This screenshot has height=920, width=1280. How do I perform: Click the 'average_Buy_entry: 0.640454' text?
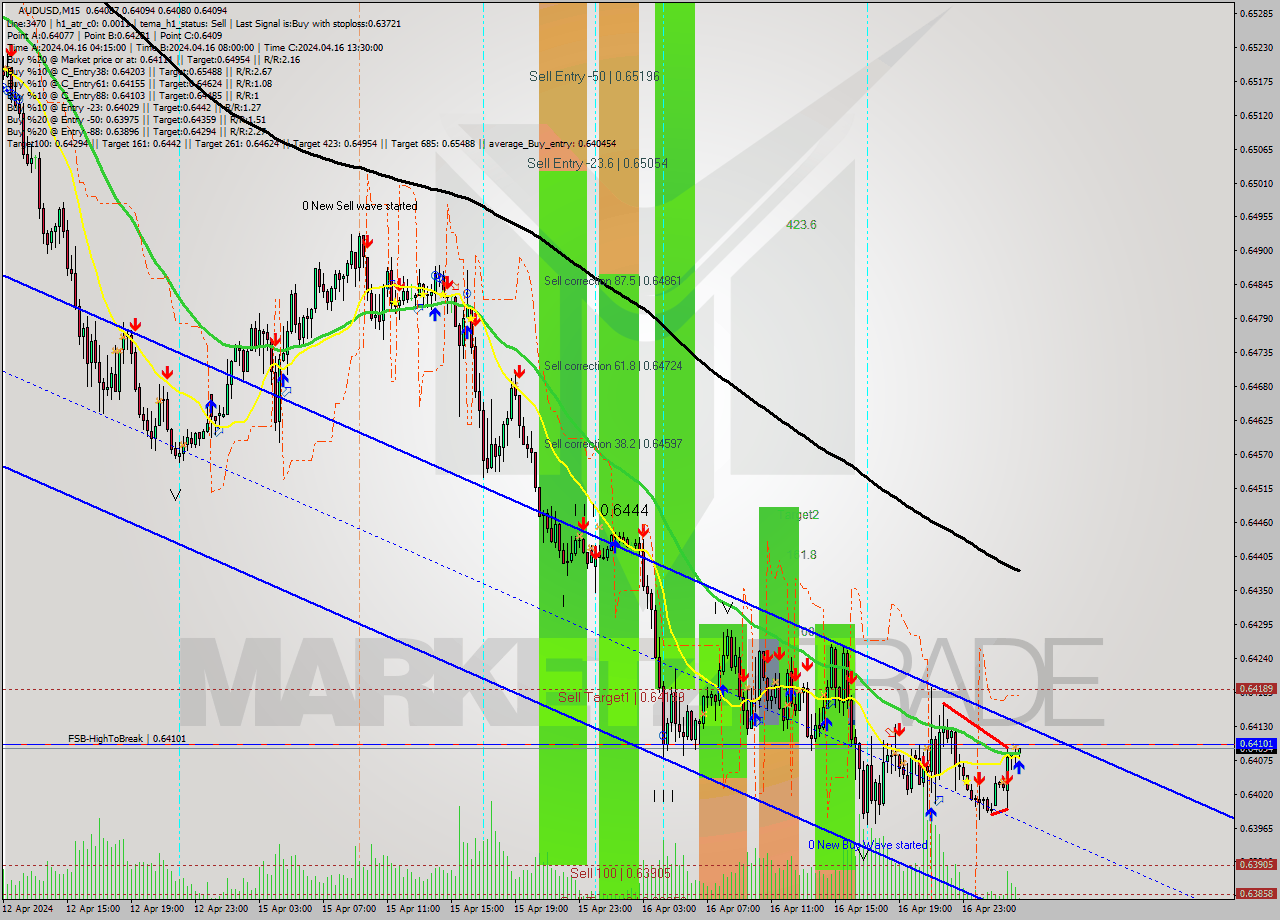[552, 143]
